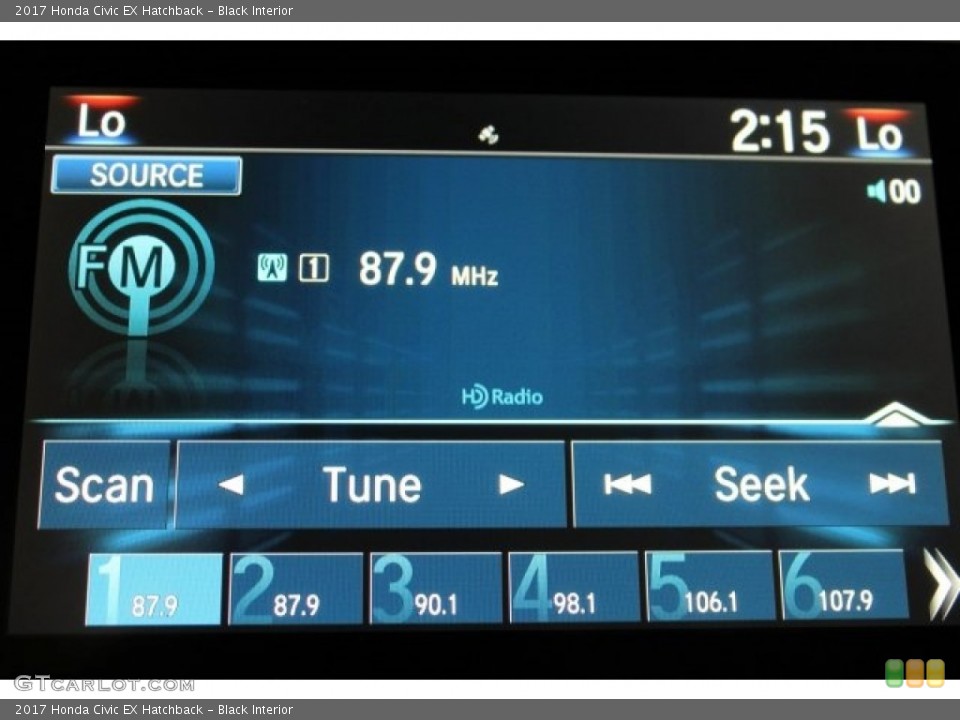The width and height of the screenshot is (960, 720).
Task: Tune down with the left arrow
Action: click(x=231, y=484)
